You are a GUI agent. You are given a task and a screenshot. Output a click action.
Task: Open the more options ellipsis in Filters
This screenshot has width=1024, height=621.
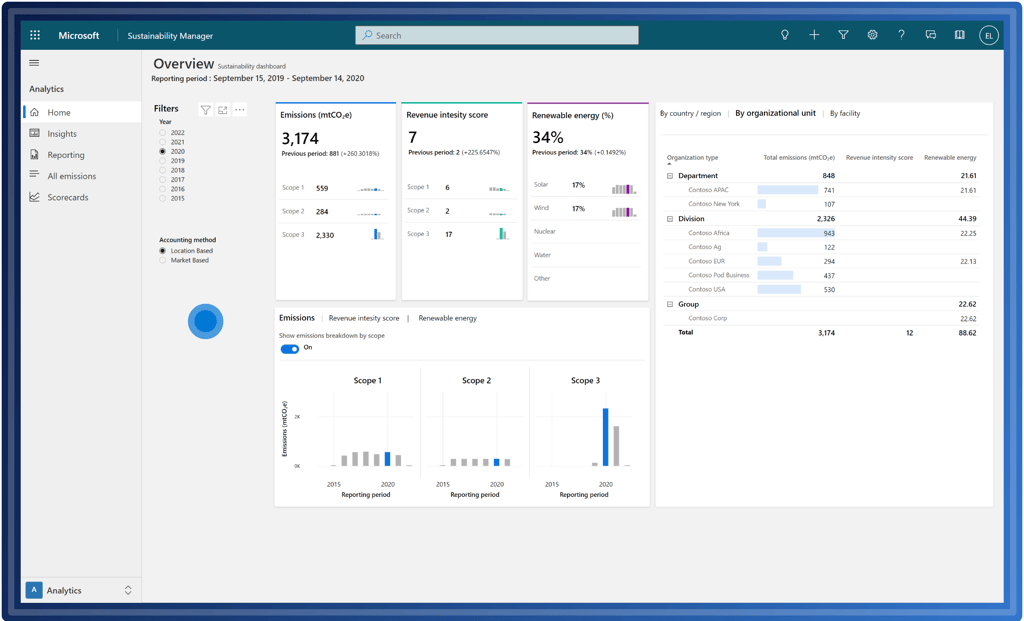point(240,110)
